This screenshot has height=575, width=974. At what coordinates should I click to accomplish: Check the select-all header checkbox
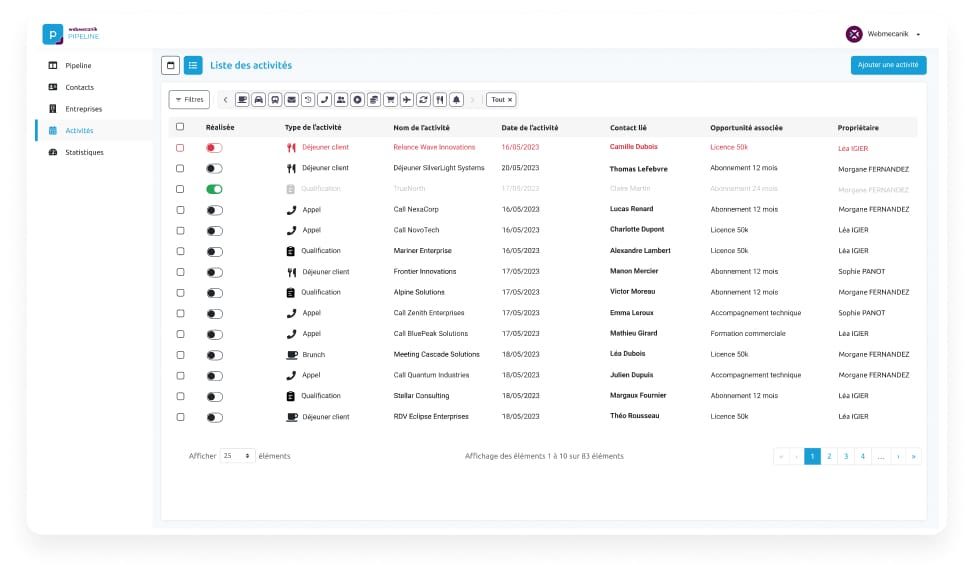tap(180, 127)
